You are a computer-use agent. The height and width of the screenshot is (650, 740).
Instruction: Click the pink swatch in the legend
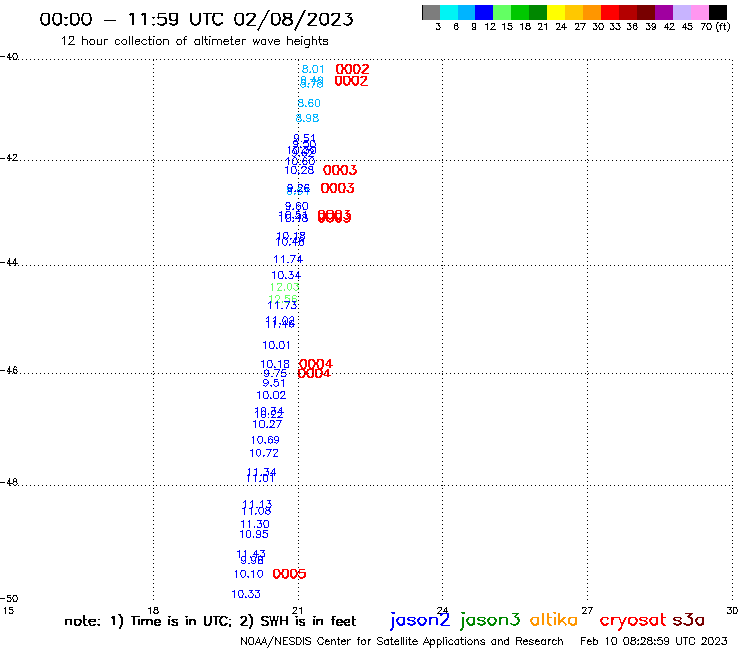700,12
